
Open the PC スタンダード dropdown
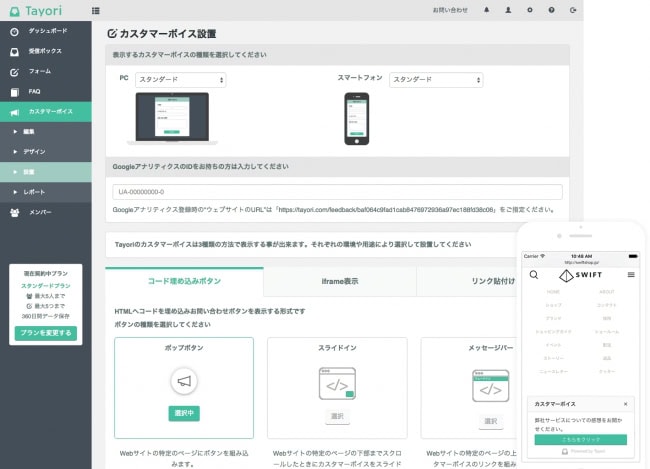point(181,79)
